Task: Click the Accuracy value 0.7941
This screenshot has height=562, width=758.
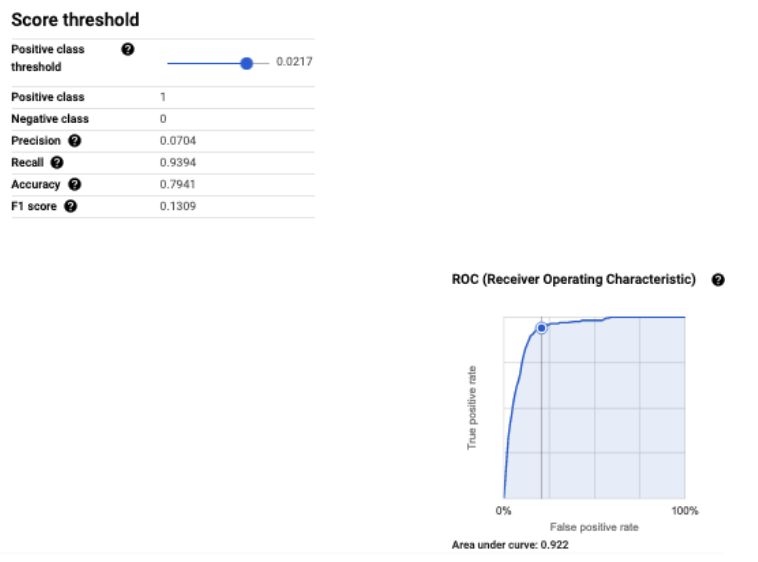Action: (x=176, y=185)
